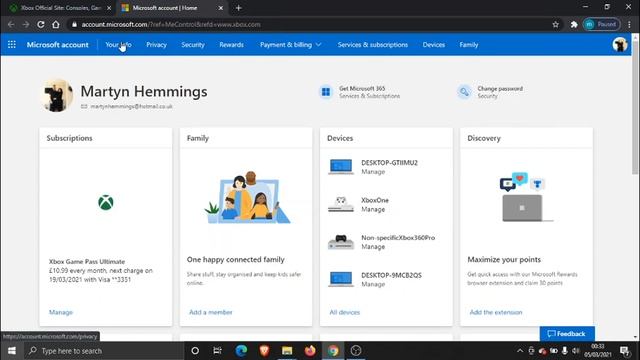Click the Xbox Game Pass Ultimate text
Viewport: 640px width, 360px height.
[87, 262]
